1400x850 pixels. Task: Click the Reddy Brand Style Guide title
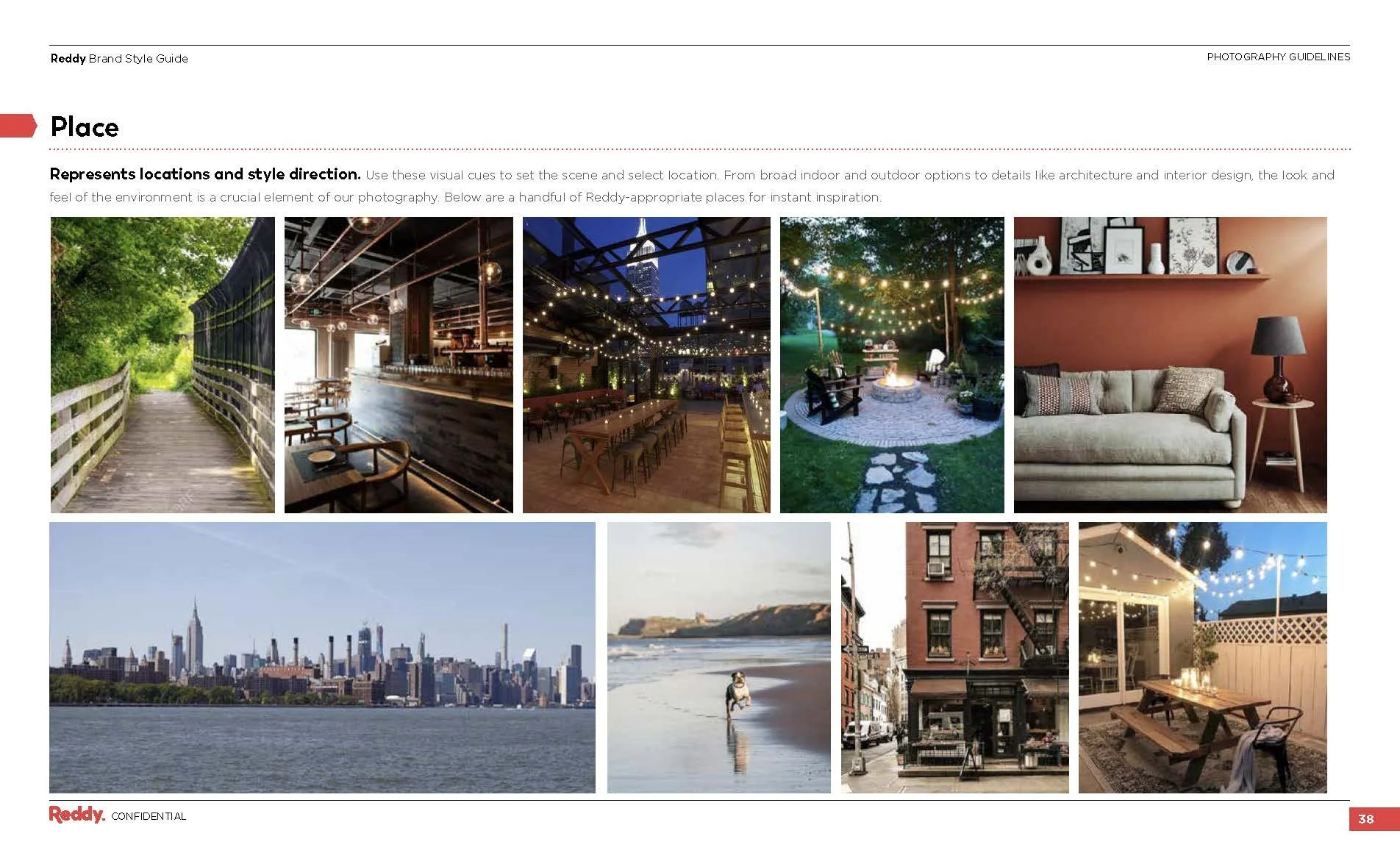pyautogui.click(x=119, y=58)
